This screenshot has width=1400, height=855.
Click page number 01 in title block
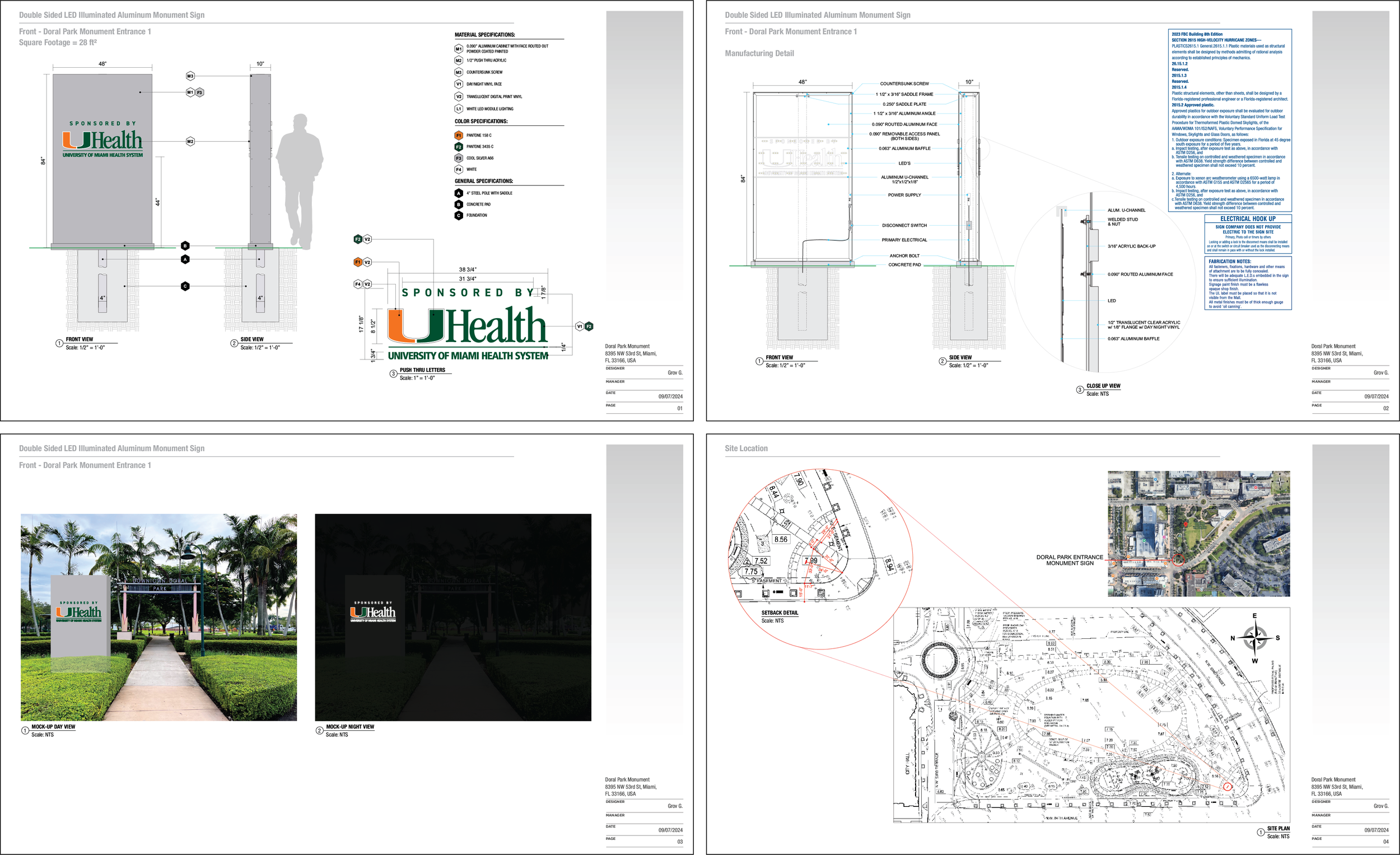coord(679,409)
